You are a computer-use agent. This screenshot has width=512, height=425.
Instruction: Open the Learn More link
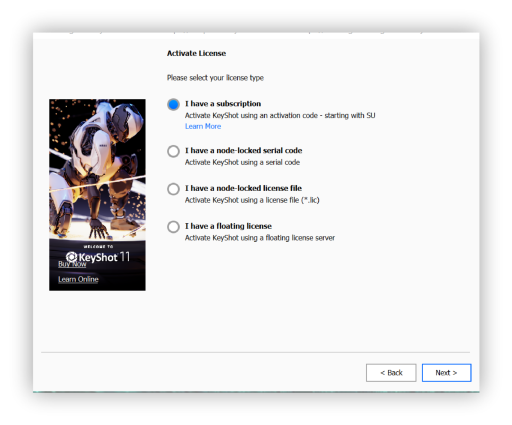(x=203, y=126)
